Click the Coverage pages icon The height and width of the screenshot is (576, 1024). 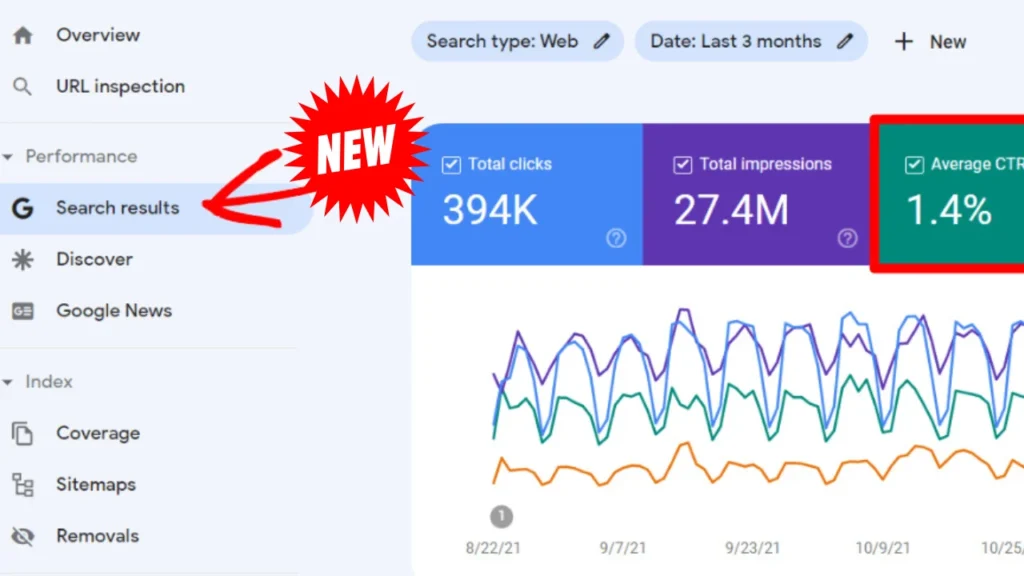(23, 433)
